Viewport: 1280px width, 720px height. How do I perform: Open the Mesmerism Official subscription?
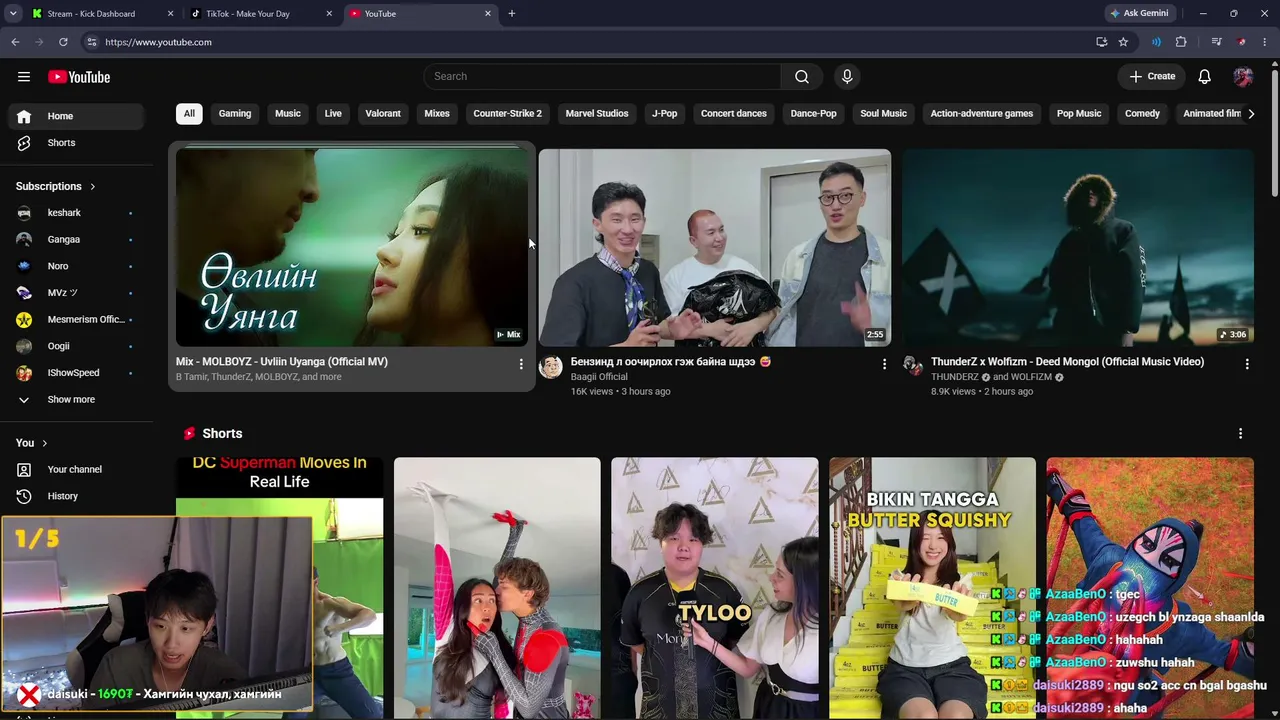(x=76, y=320)
